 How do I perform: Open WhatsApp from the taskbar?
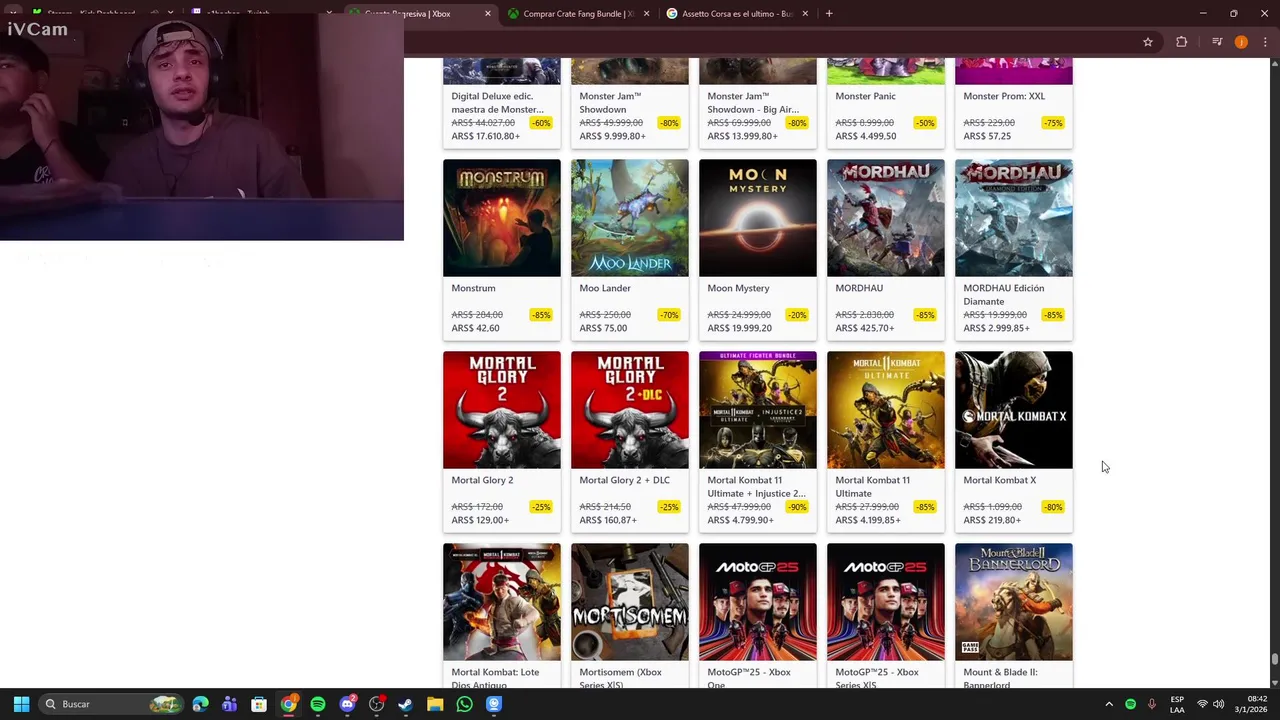(x=464, y=704)
